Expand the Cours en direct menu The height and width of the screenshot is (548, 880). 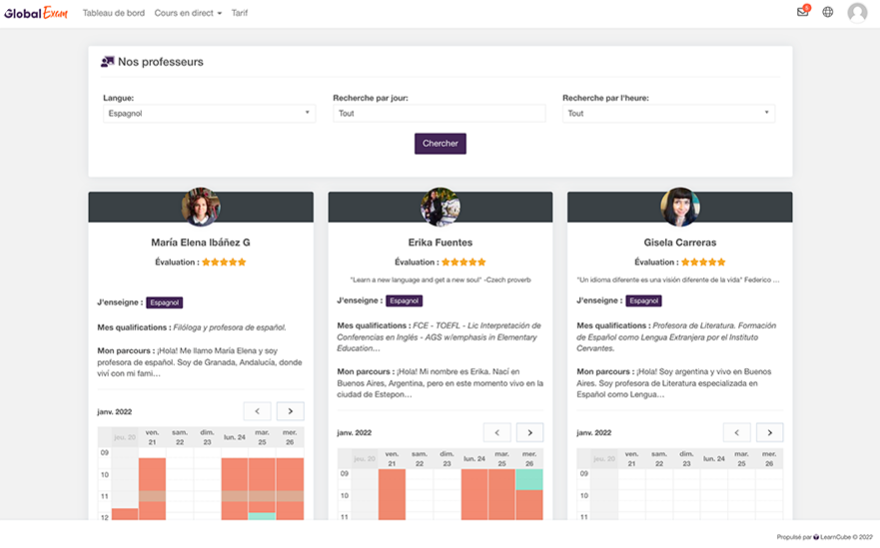pos(188,13)
